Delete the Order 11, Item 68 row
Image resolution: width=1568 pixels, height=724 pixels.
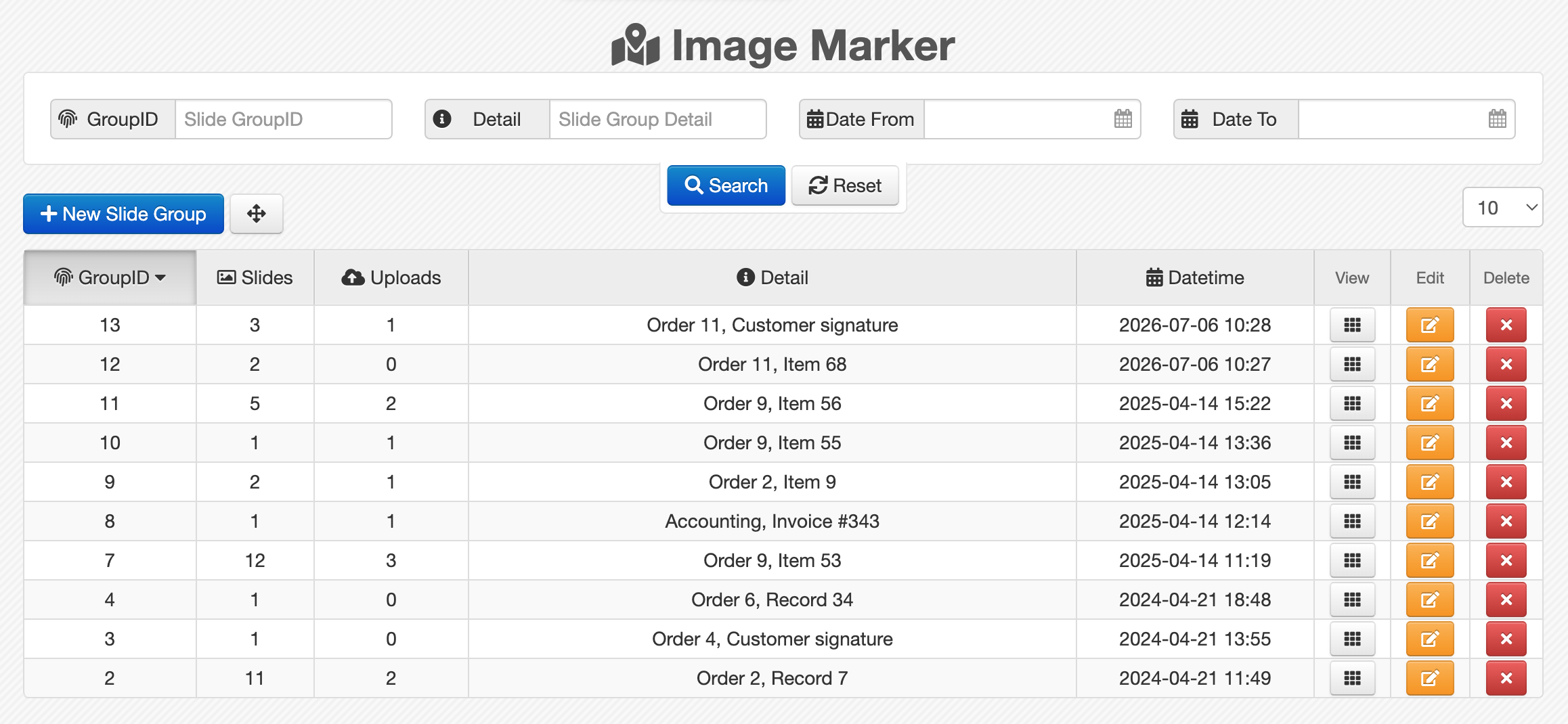coord(1506,365)
